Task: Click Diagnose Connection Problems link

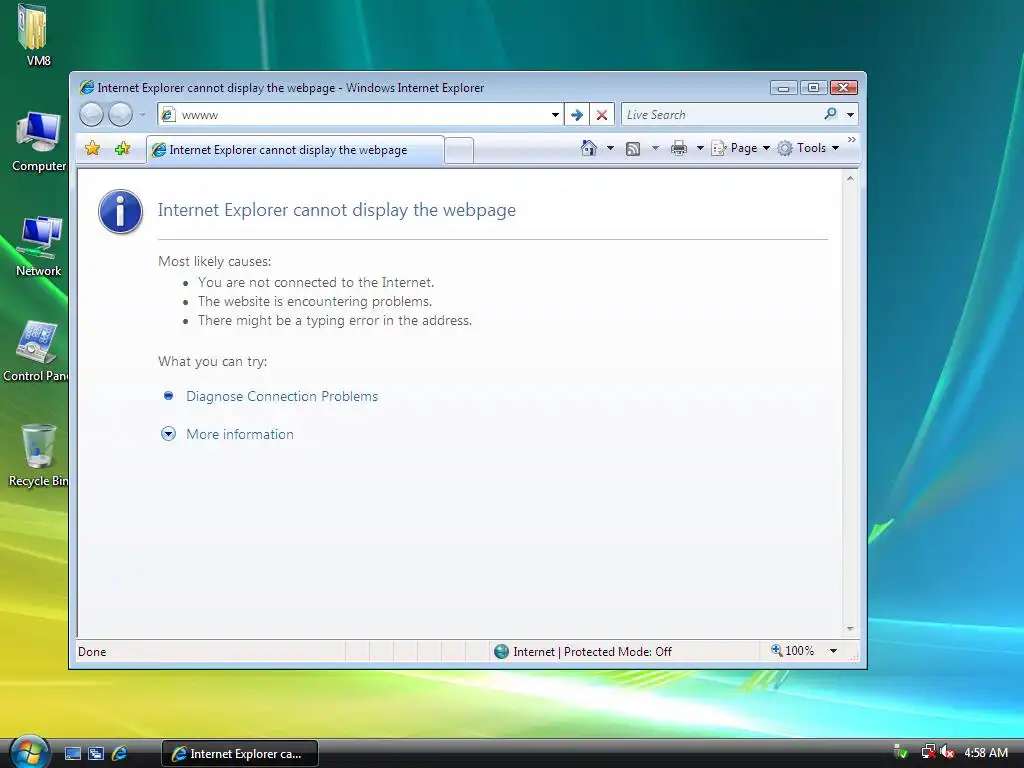Action: tap(282, 396)
